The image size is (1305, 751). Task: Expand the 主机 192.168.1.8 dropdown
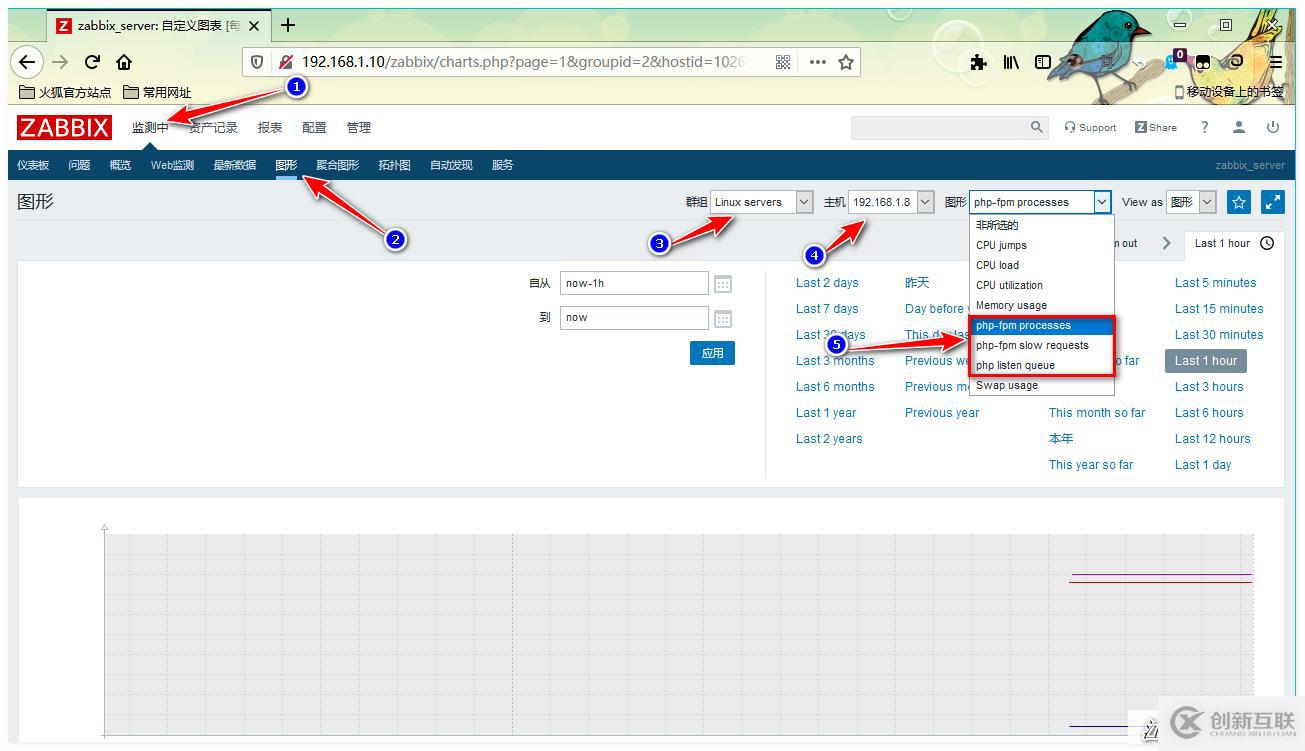[x=924, y=202]
